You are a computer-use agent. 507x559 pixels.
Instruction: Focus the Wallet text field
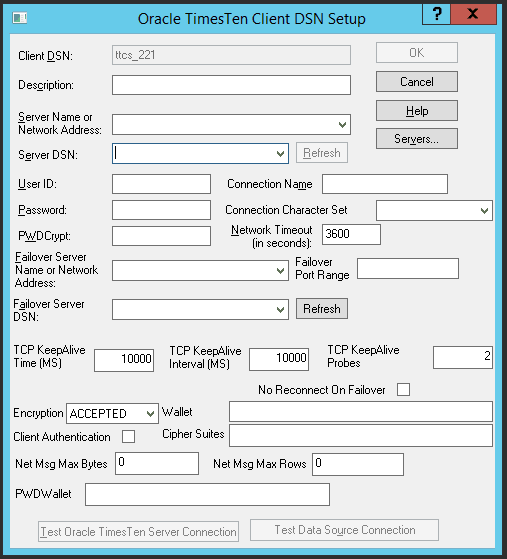pos(361,411)
